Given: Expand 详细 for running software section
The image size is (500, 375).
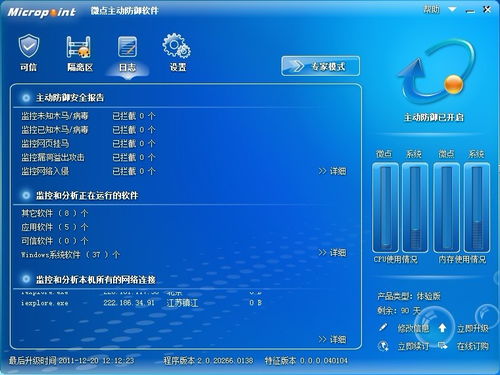Looking at the screenshot, I should pos(332,253).
